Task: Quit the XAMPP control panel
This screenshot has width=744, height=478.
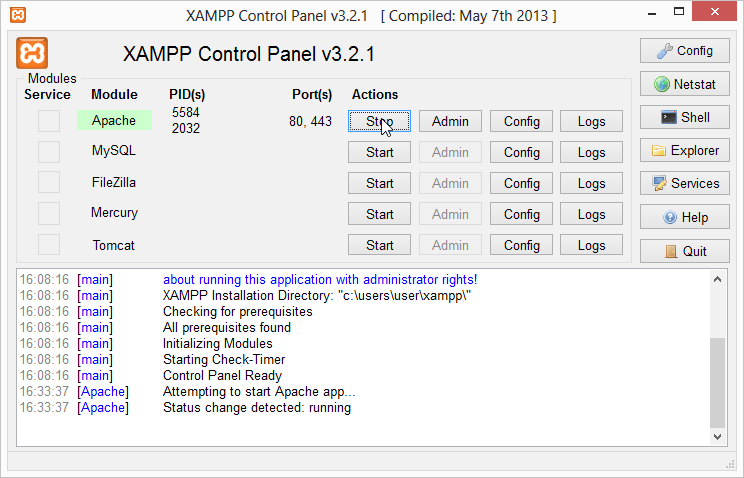Action: 685,251
